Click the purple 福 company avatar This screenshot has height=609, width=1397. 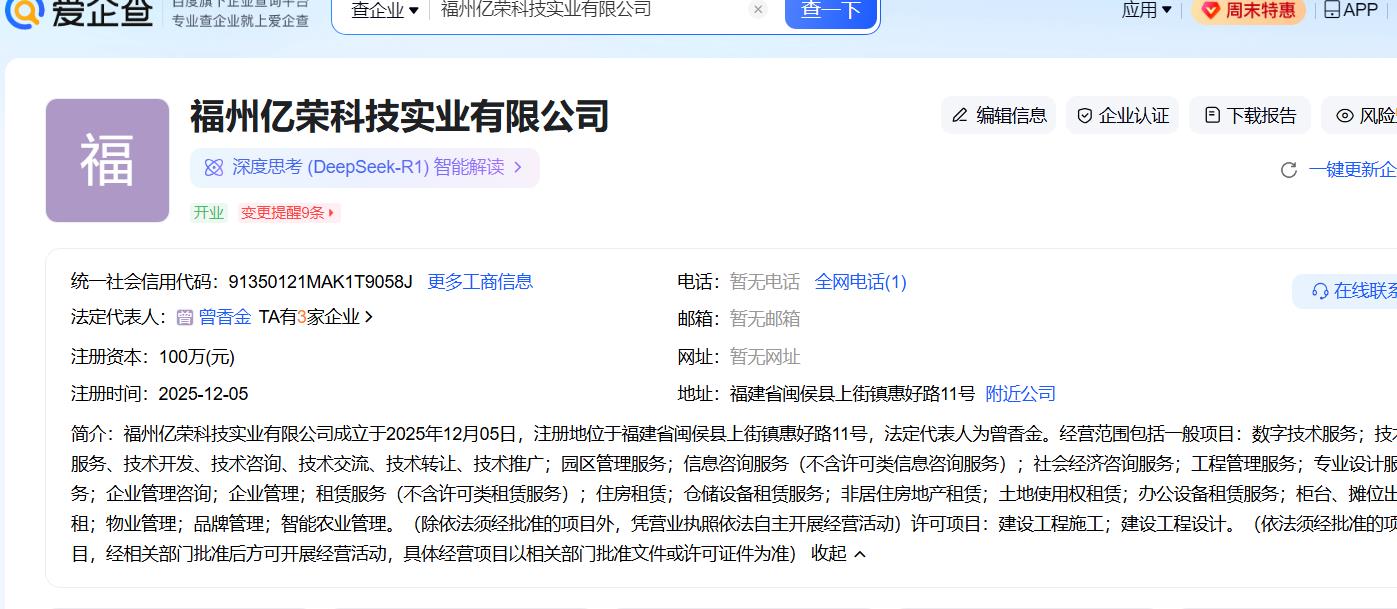point(107,160)
